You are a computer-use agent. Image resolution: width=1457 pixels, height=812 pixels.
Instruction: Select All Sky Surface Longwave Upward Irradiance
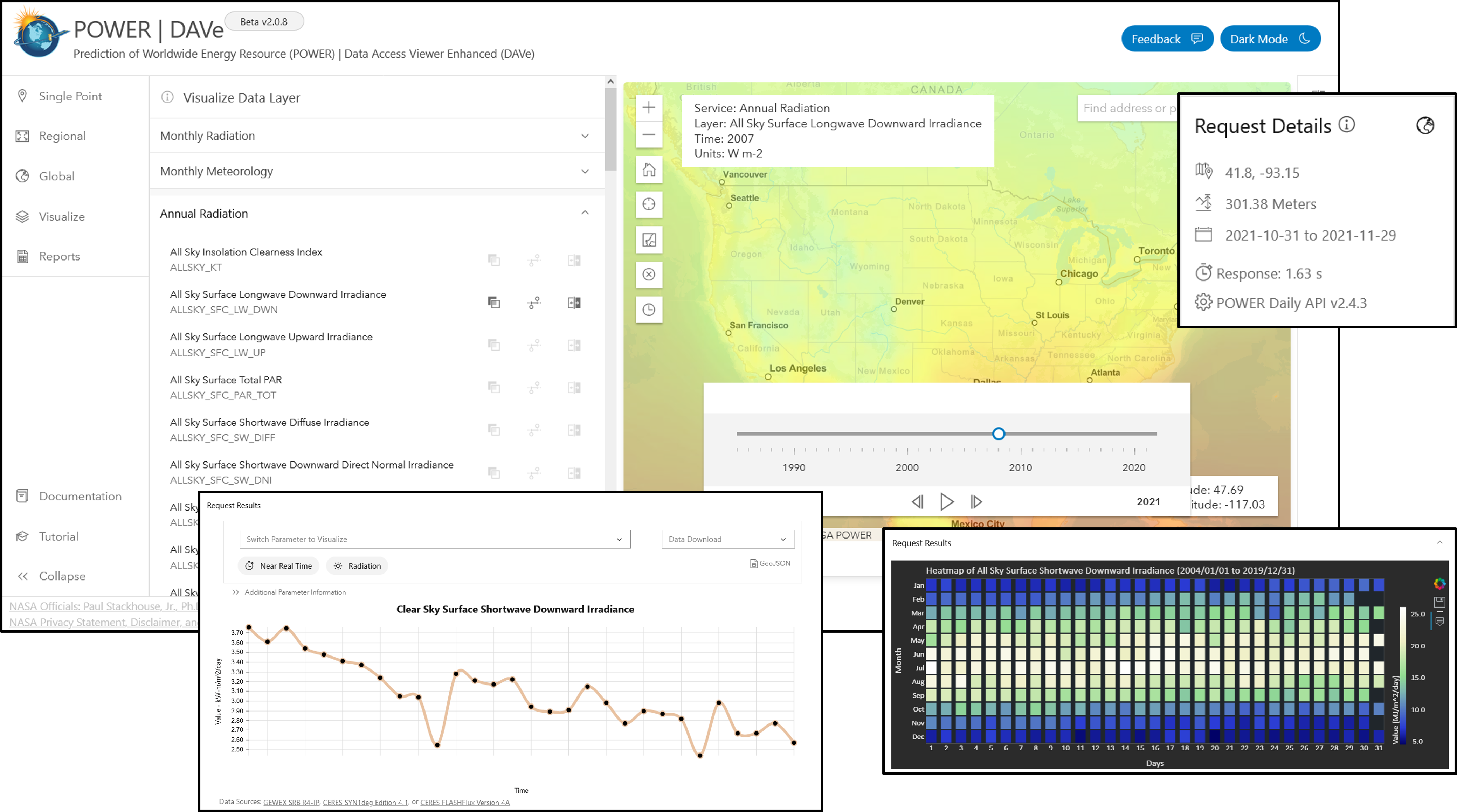coord(271,336)
